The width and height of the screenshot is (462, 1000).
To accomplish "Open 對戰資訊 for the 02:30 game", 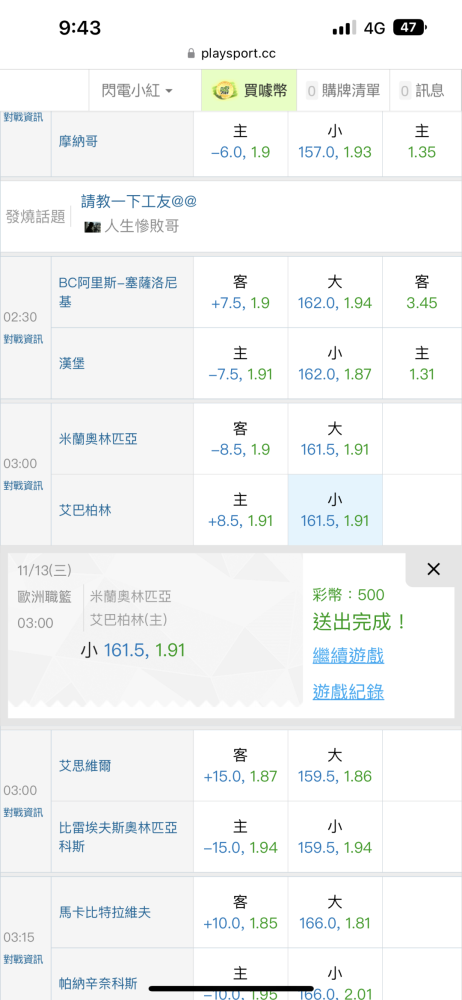I will [x=24, y=339].
